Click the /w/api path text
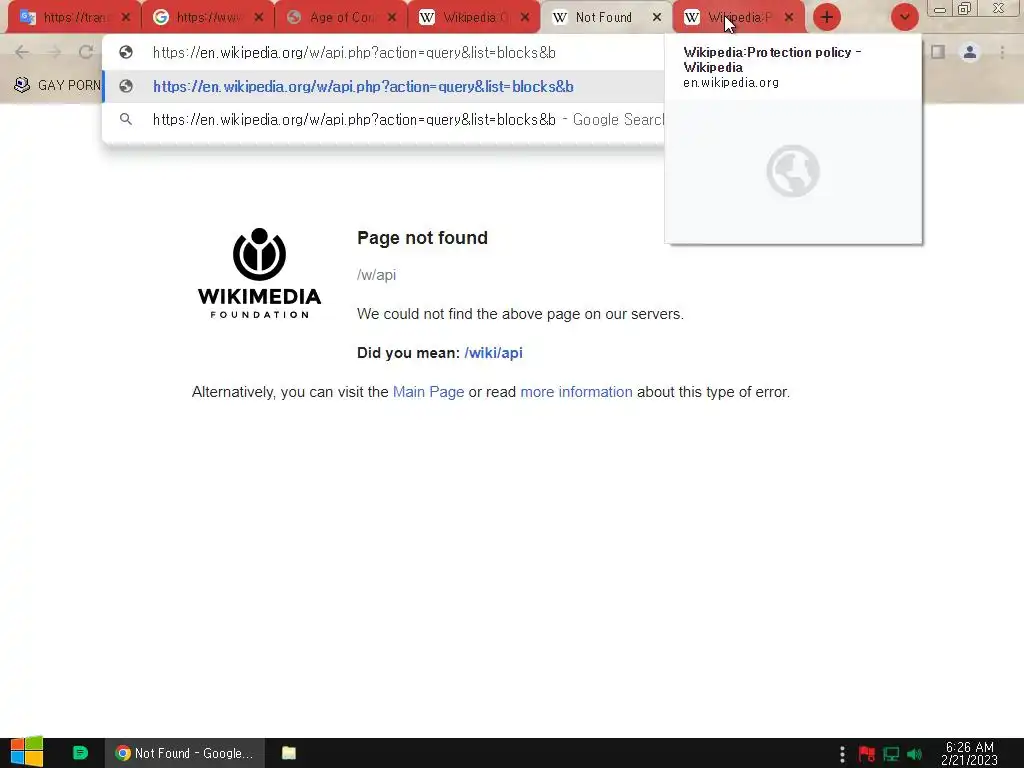 (x=376, y=275)
